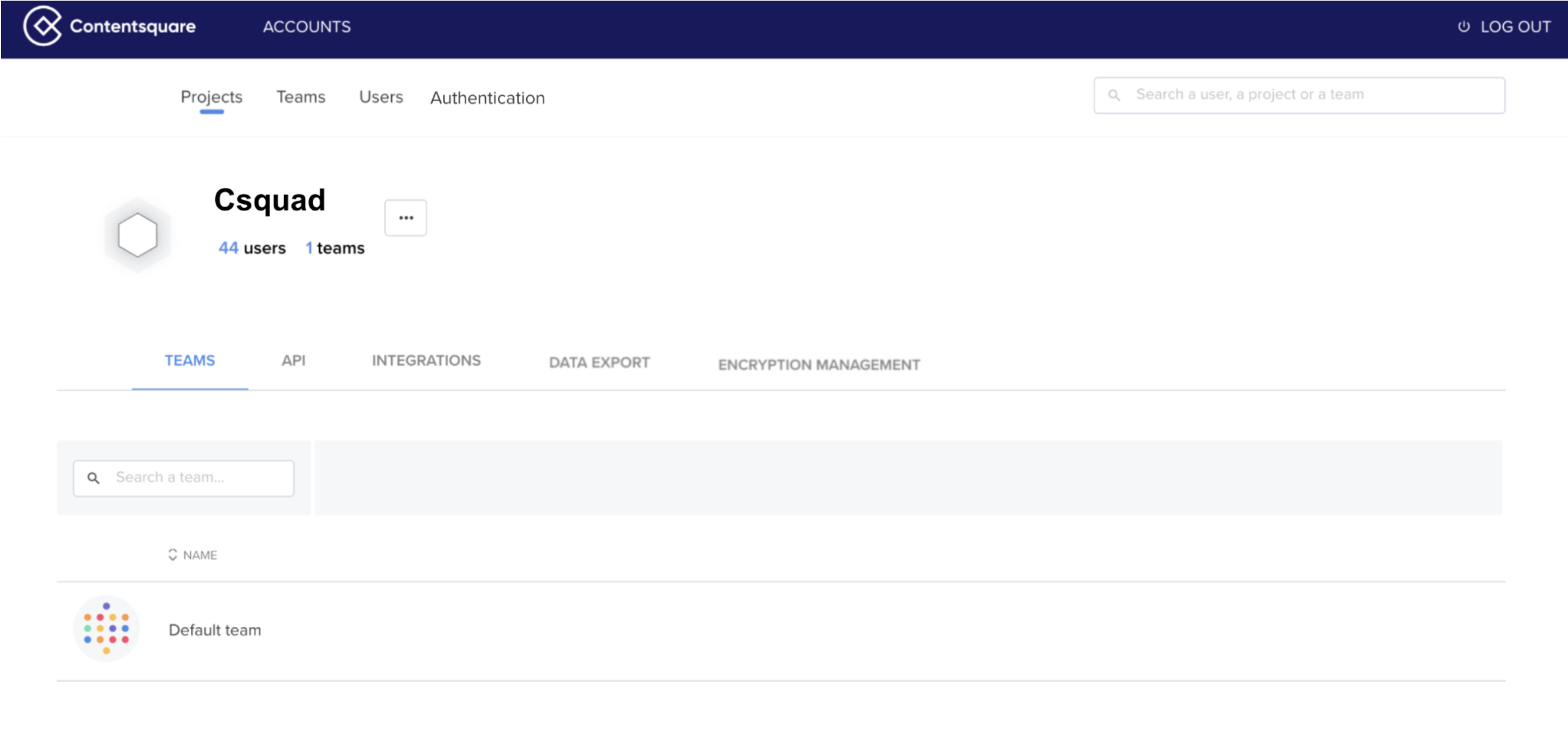Click the magnifier icon in team search
This screenshot has height=745, width=1568.
[93, 478]
